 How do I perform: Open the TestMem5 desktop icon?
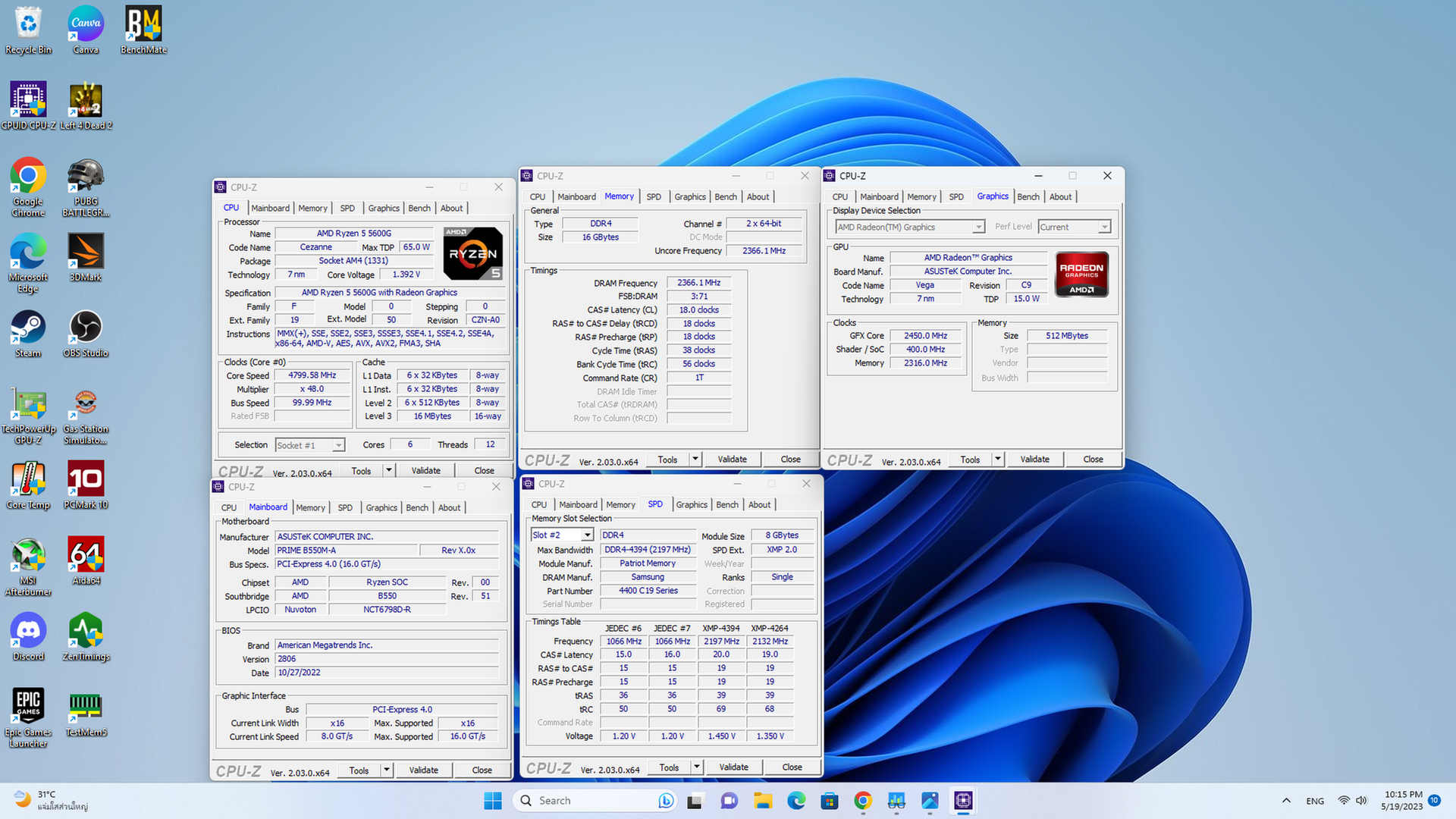point(86,713)
